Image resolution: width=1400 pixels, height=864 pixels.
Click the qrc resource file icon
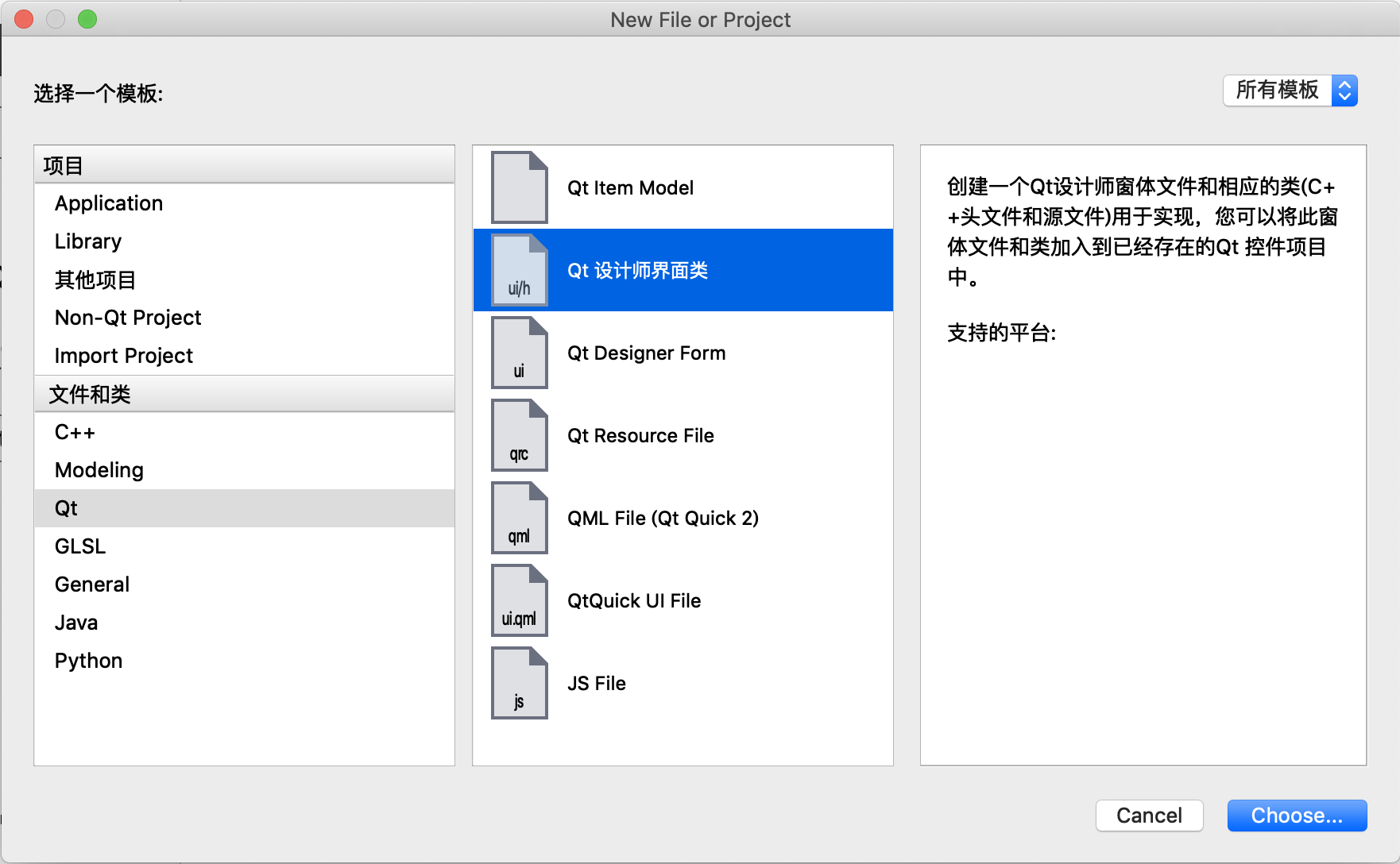coord(519,435)
